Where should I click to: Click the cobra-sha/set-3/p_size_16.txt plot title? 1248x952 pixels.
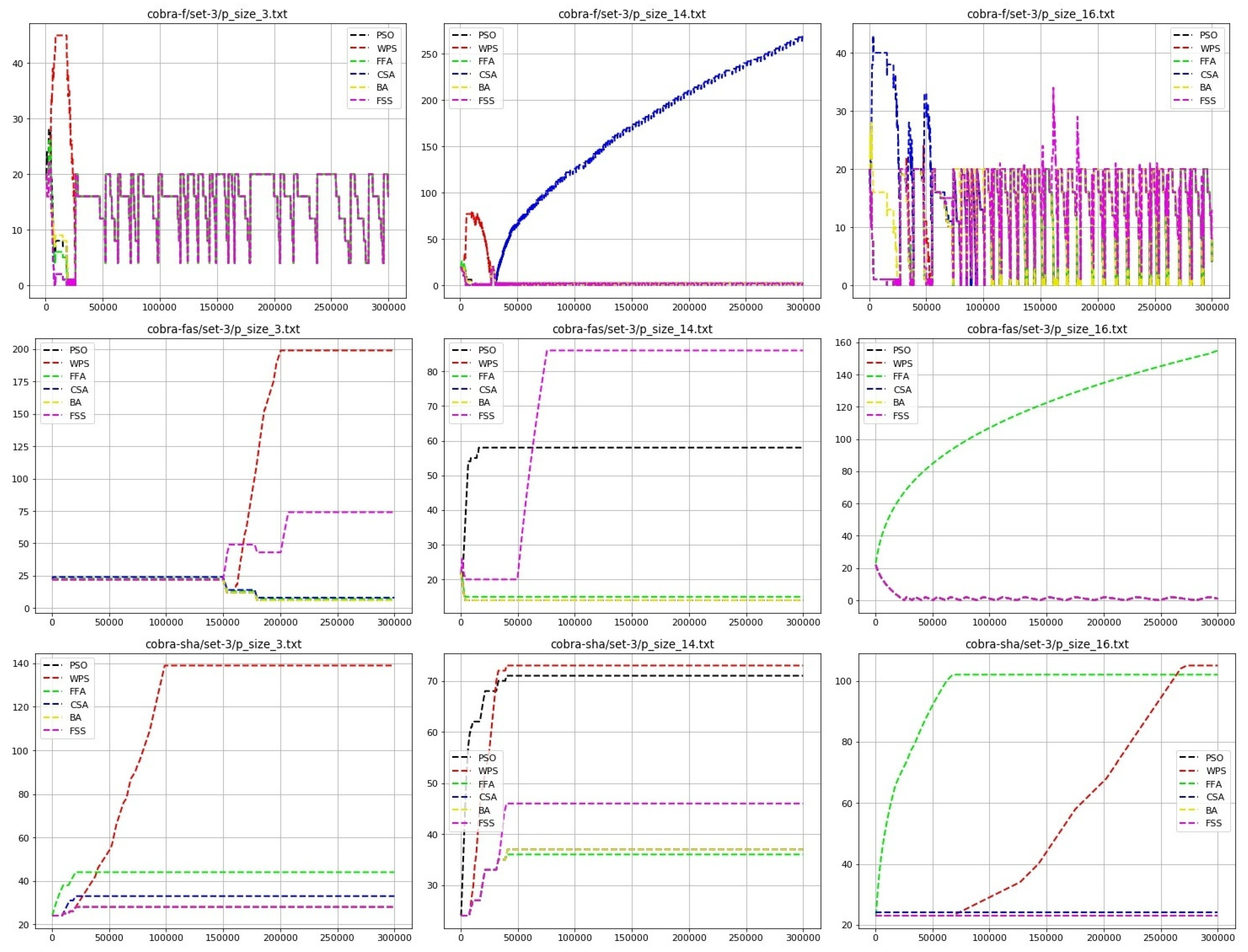1047,644
